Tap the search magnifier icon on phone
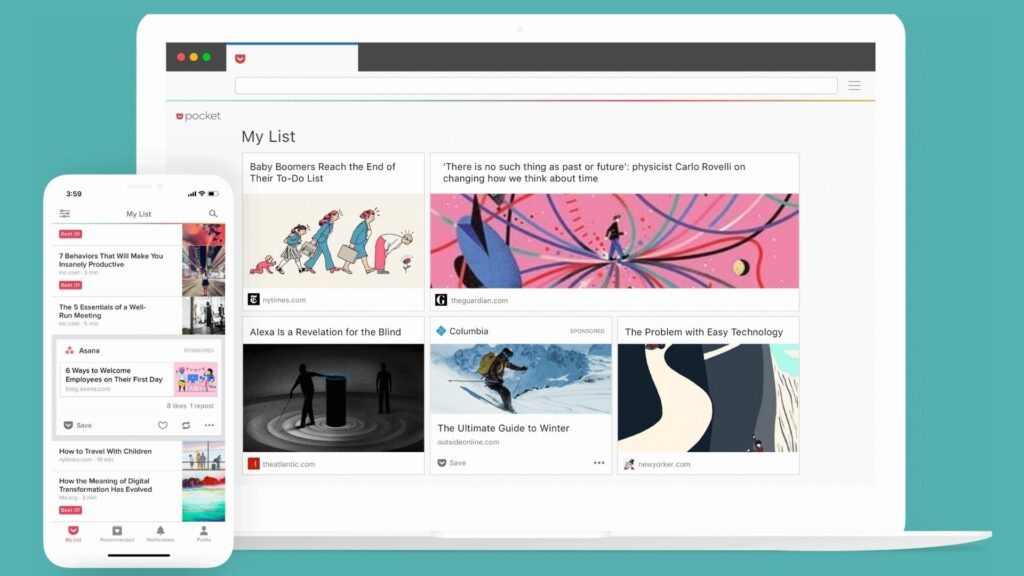The width and height of the screenshot is (1024, 576). [x=213, y=214]
